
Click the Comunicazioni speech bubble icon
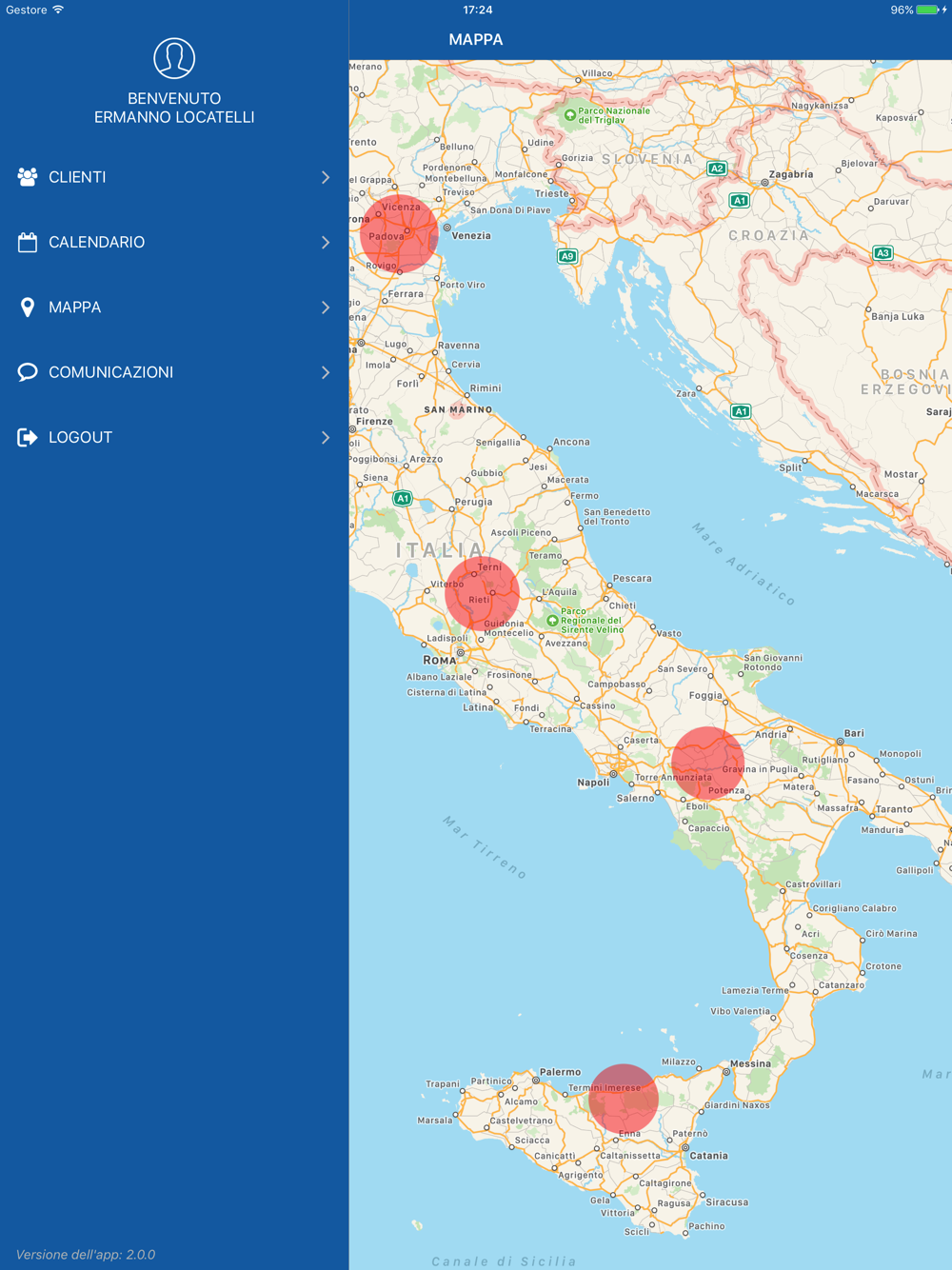point(28,372)
